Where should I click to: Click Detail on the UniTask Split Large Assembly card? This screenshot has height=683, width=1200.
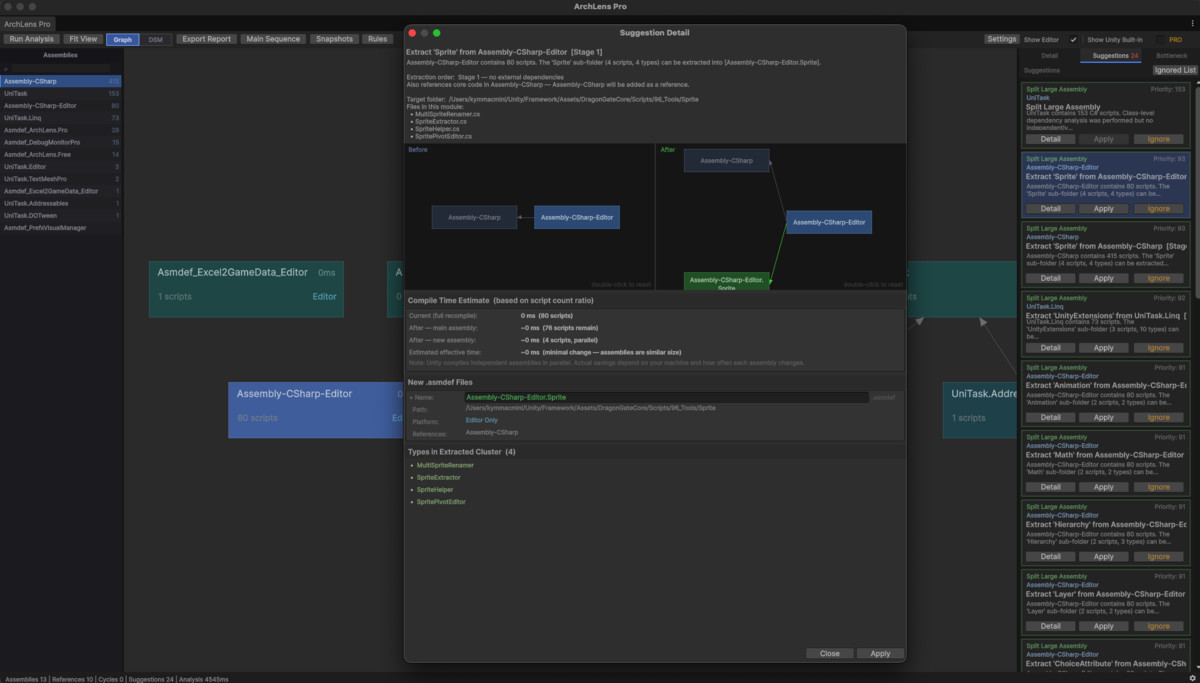click(1050, 139)
